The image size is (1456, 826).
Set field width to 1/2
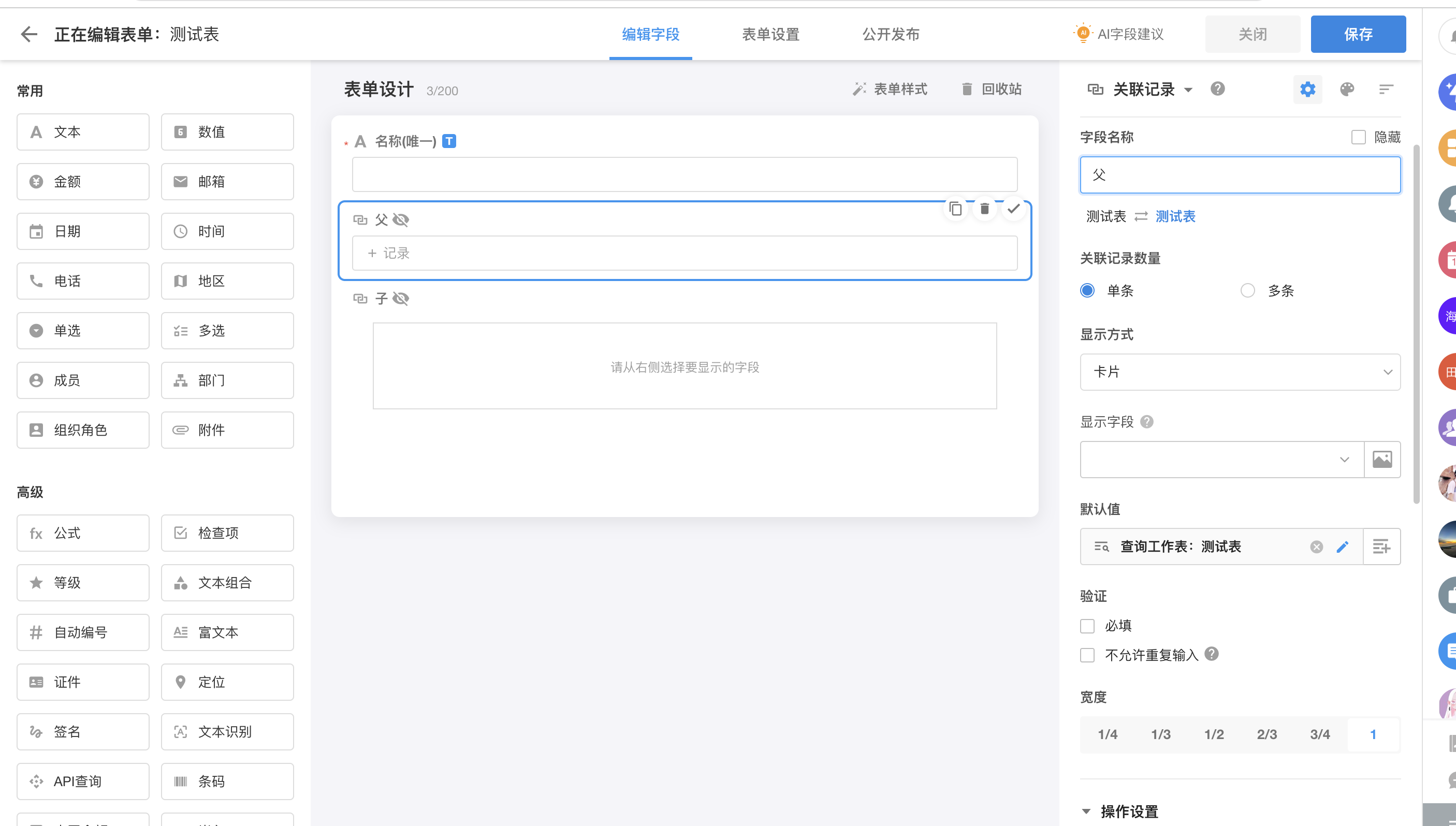(x=1214, y=734)
